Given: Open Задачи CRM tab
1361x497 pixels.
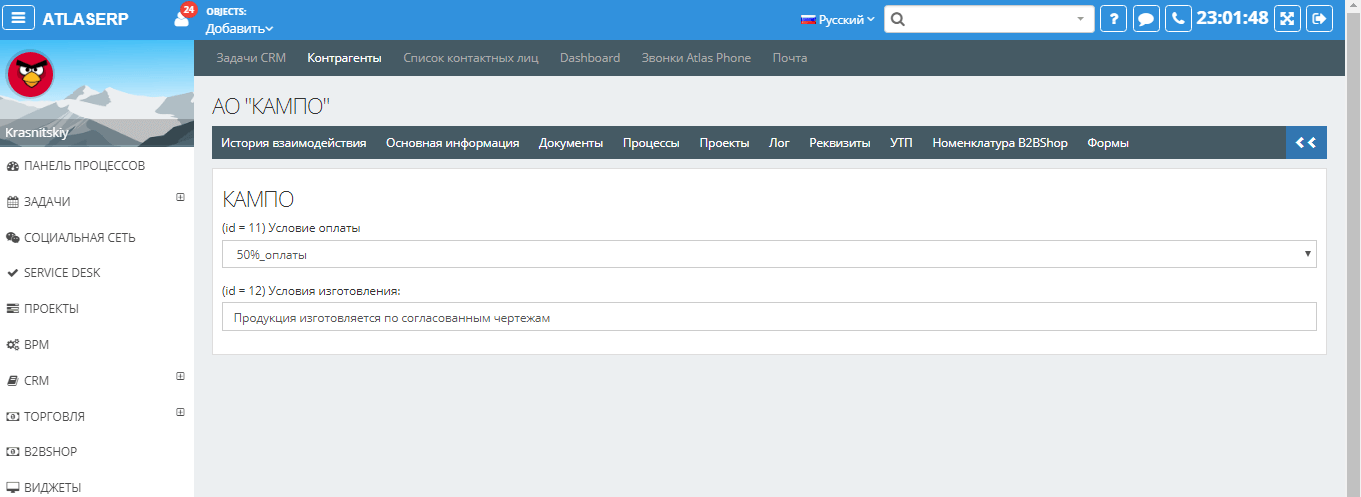Looking at the screenshot, I should point(251,58).
